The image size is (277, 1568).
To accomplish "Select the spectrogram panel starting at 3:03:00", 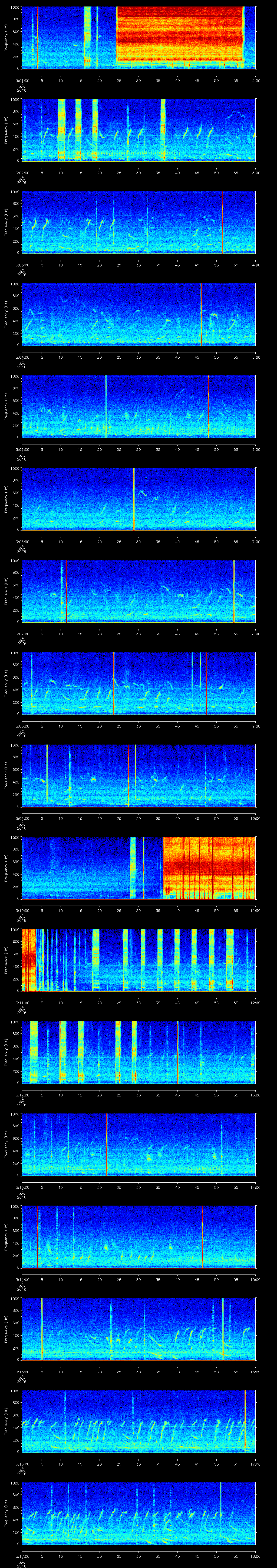I will coord(139,222).
